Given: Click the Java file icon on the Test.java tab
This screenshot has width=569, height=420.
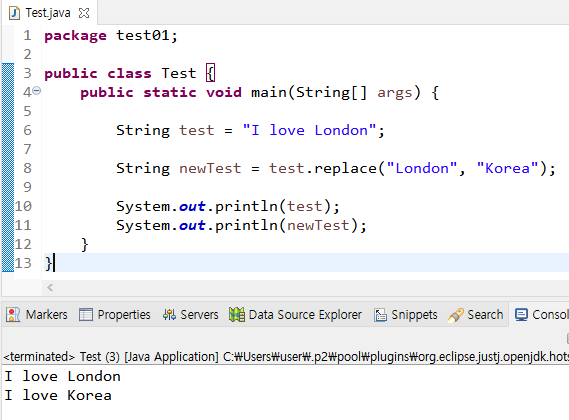Looking at the screenshot, I should 14,13.
